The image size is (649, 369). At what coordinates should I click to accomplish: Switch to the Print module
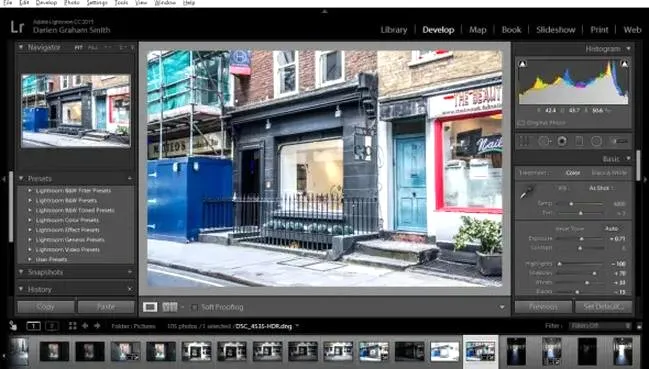click(599, 30)
